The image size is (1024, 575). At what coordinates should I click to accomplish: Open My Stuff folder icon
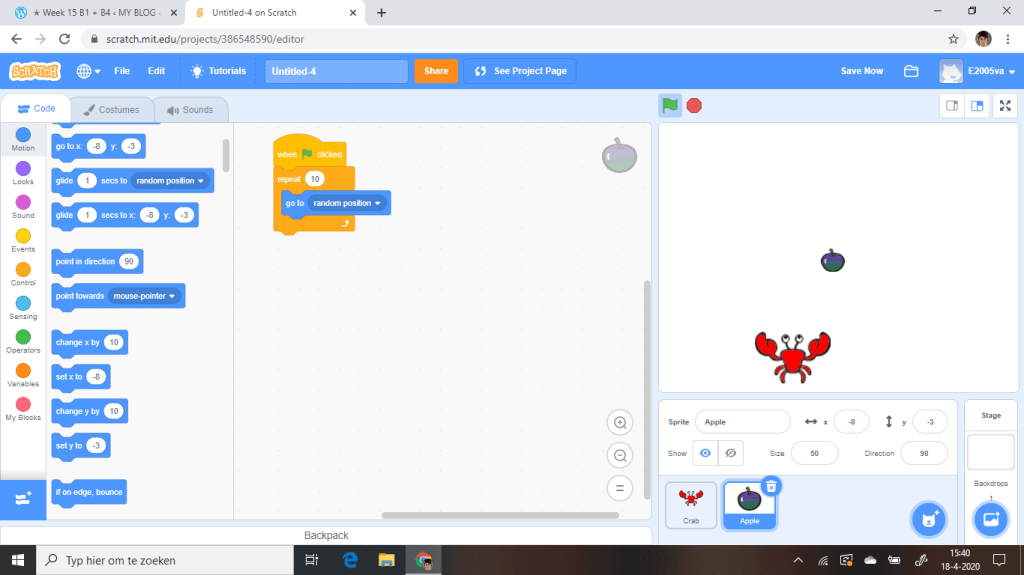click(x=910, y=71)
